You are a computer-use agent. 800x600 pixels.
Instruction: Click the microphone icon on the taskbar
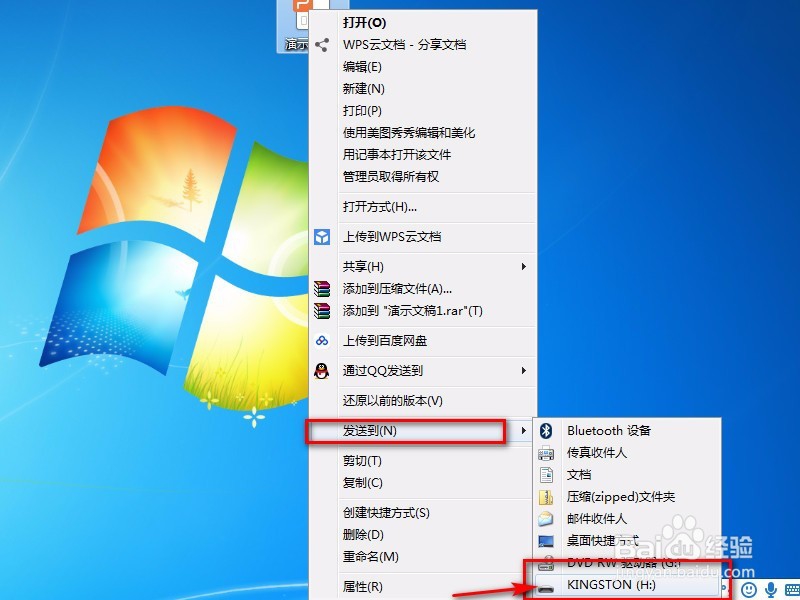tap(770, 589)
